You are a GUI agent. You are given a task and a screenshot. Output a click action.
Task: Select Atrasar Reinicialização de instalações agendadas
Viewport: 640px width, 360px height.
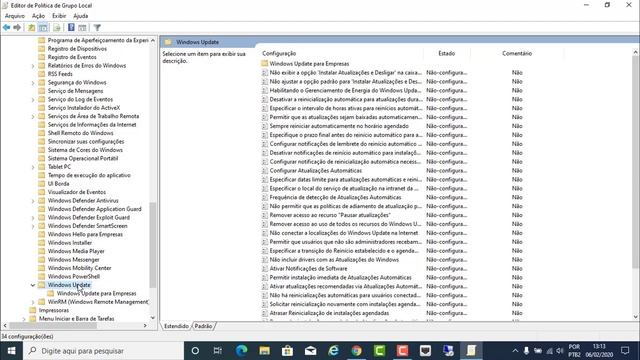[329, 313]
